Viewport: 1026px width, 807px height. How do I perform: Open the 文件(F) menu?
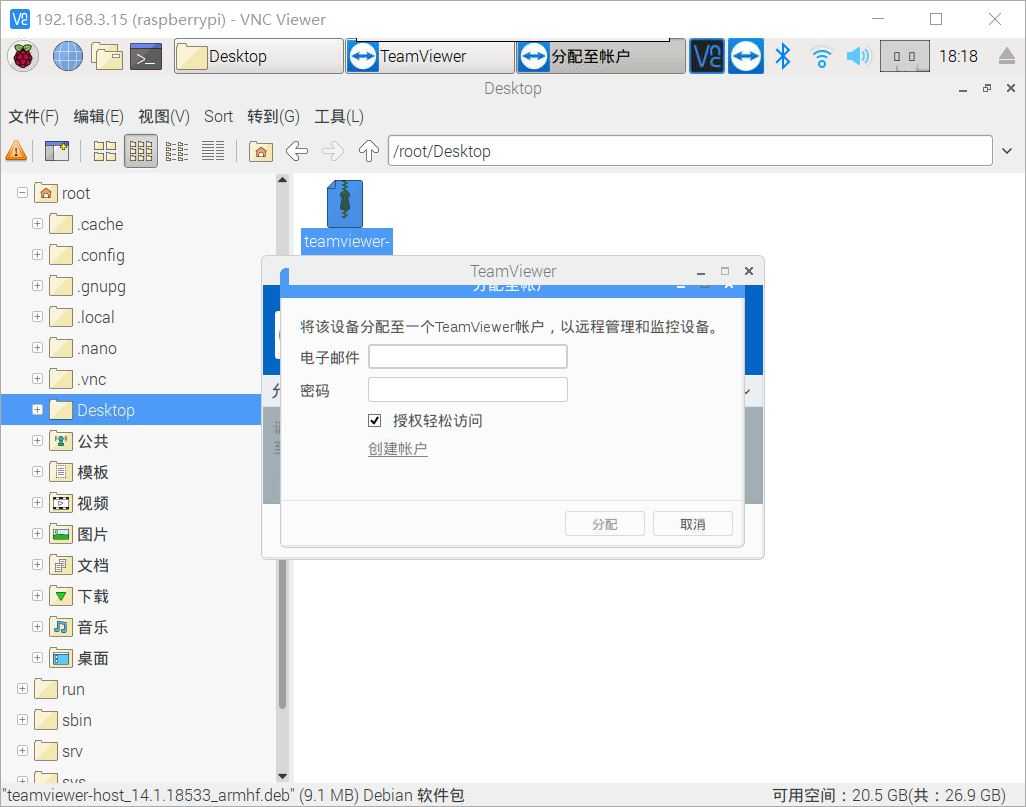[x=33, y=117]
